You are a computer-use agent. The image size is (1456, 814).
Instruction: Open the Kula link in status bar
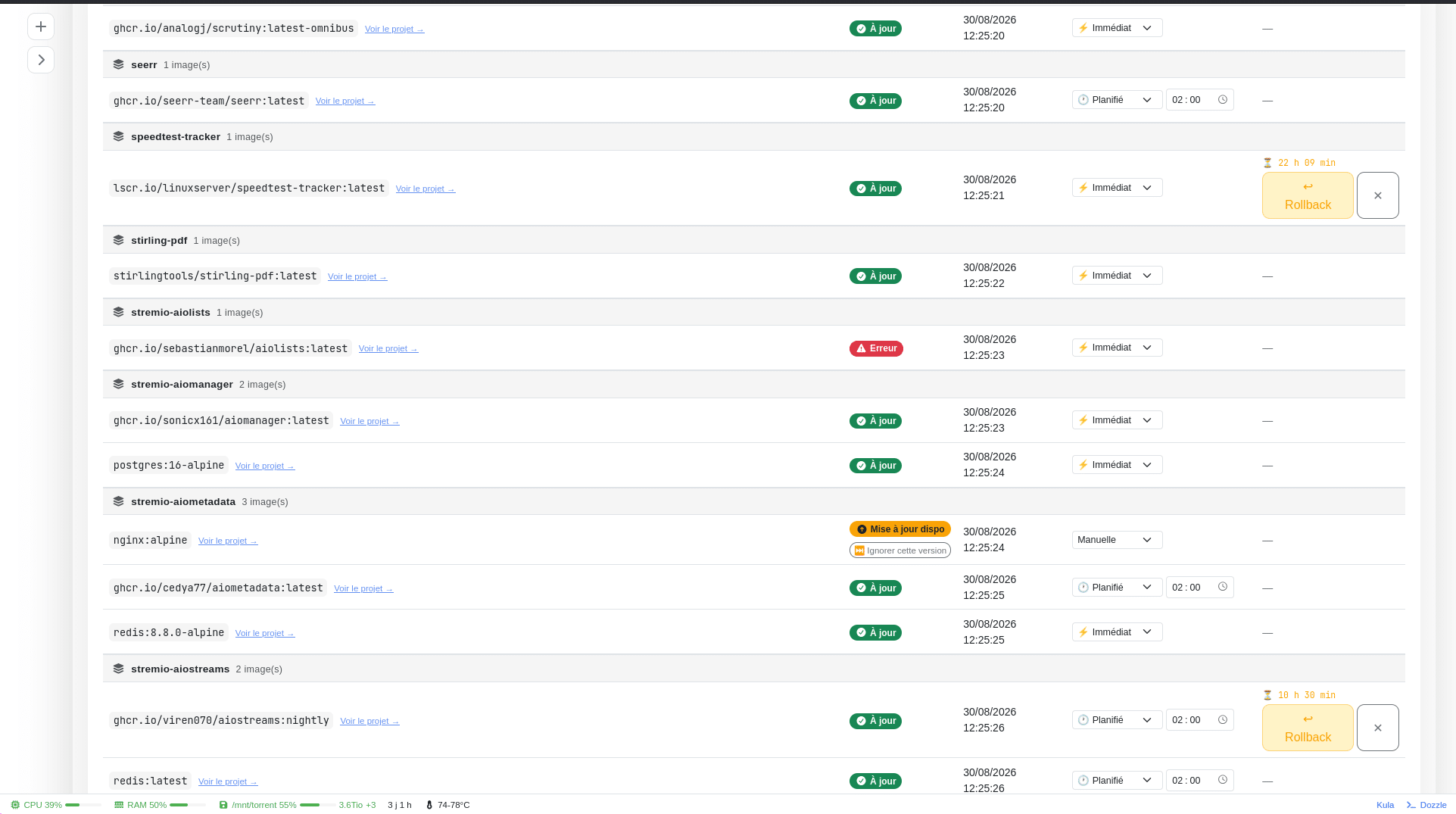(1385, 805)
